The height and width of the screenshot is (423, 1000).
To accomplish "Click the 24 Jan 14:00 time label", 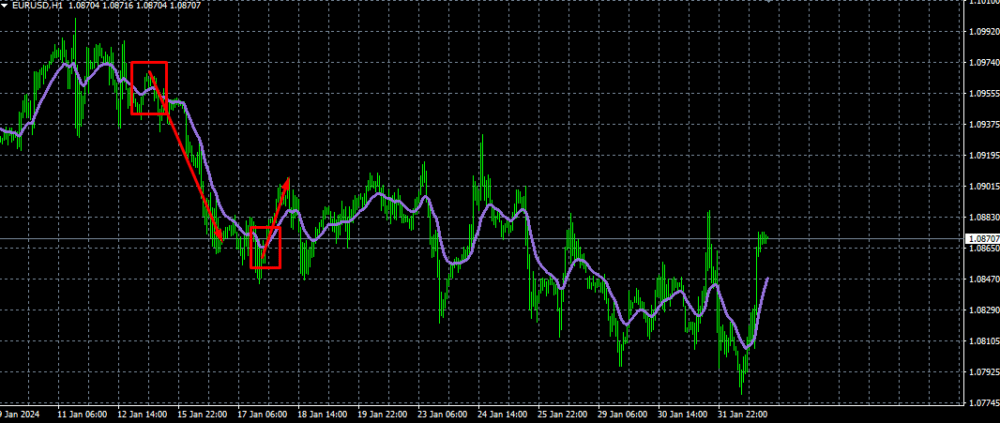I will (x=503, y=414).
